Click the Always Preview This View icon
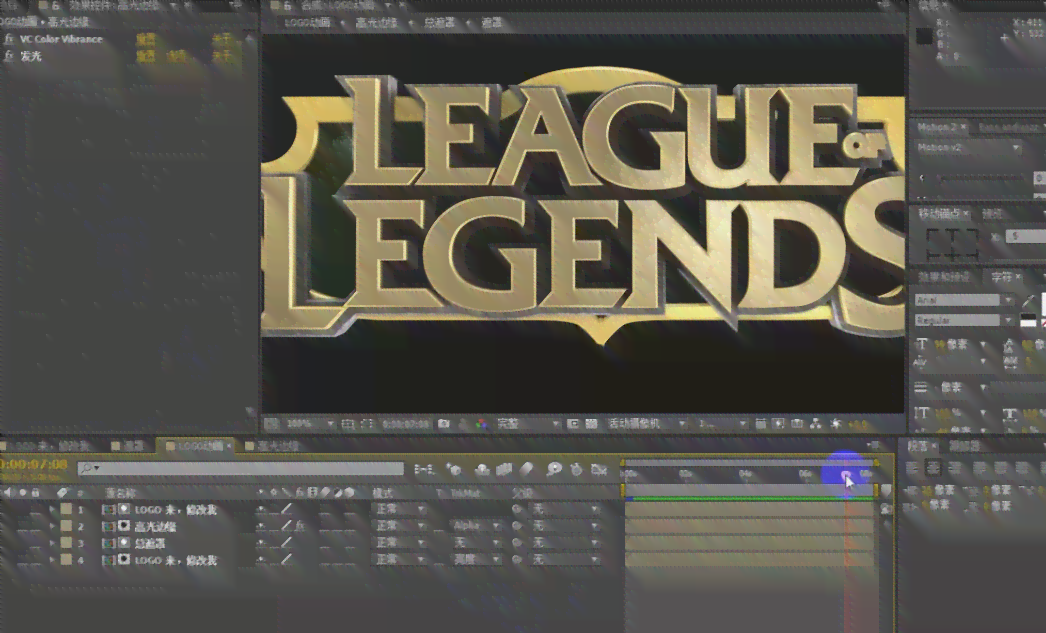1046x633 pixels. click(x=271, y=424)
